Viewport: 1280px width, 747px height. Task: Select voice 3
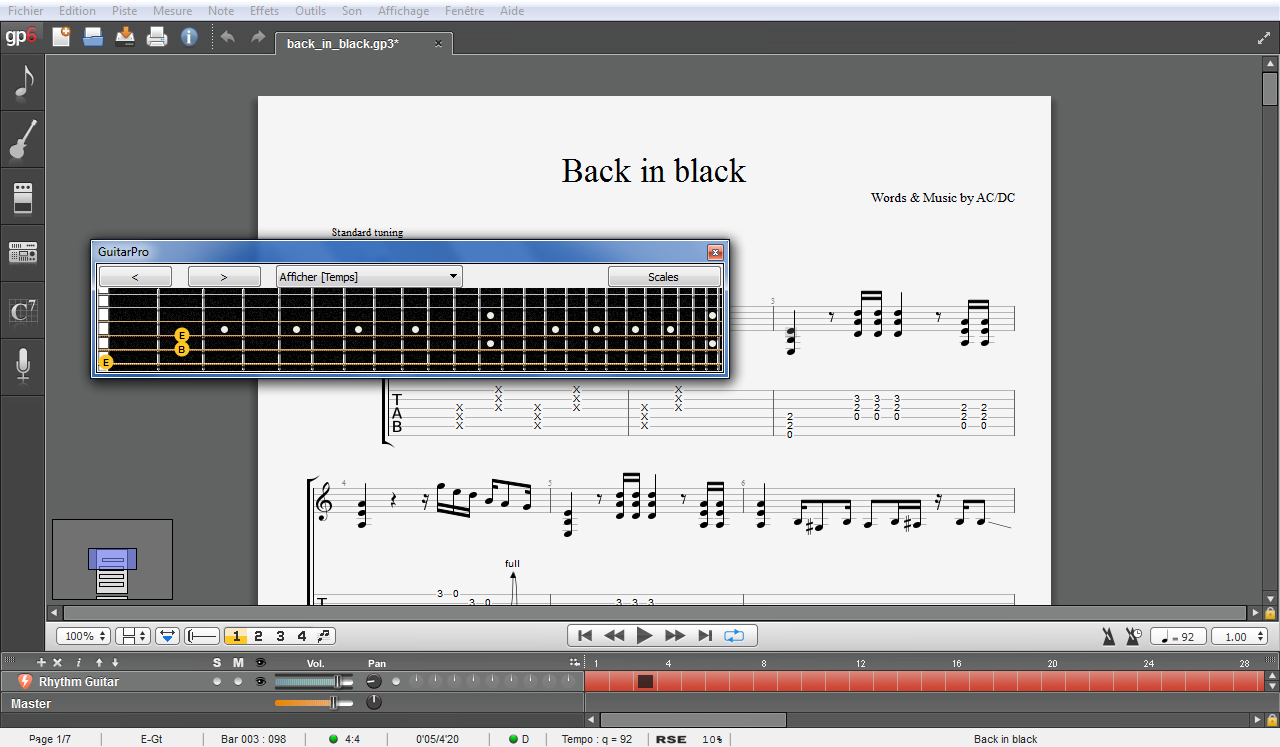[280, 636]
